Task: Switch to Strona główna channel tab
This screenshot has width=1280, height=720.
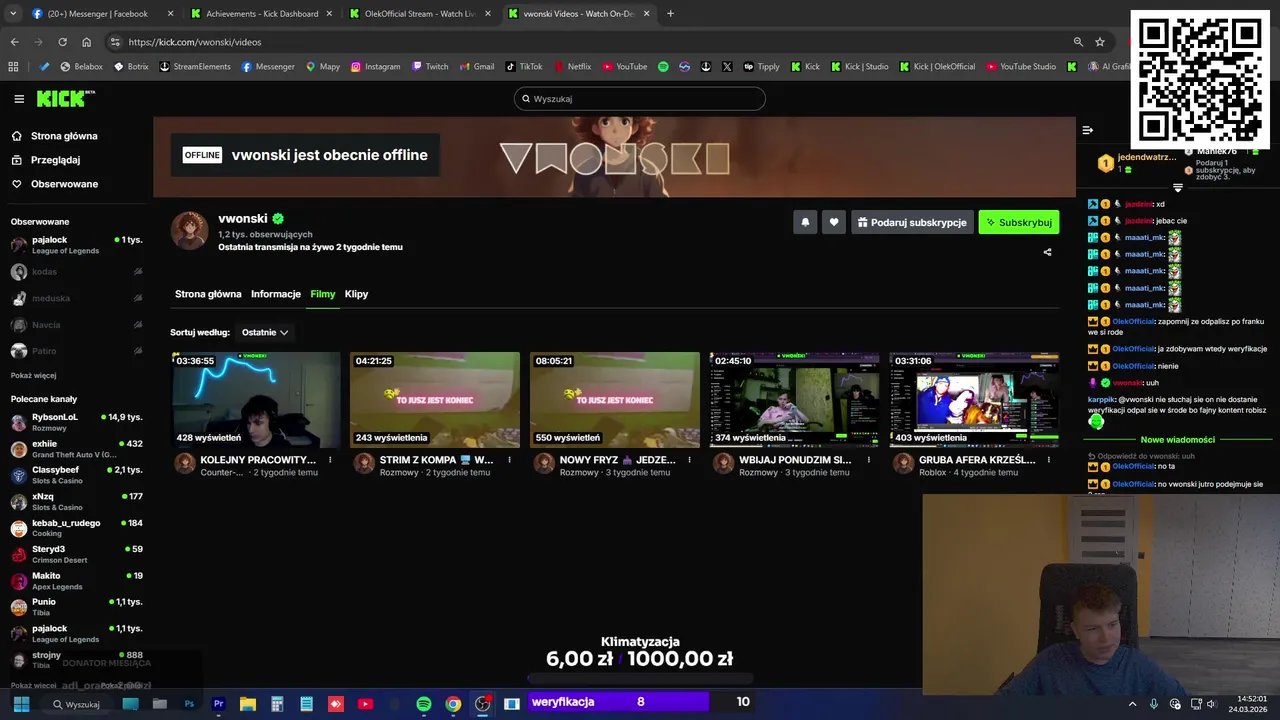Action: [208, 294]
